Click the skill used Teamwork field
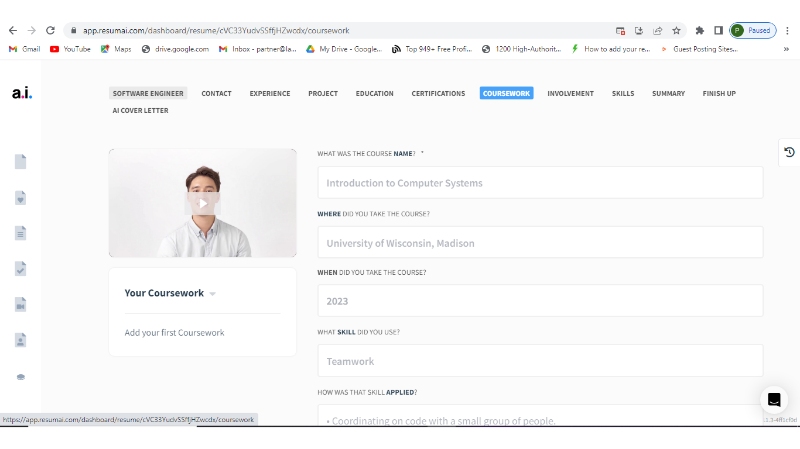Viewport: 800px width, 449px height. [x=540, y=361]
